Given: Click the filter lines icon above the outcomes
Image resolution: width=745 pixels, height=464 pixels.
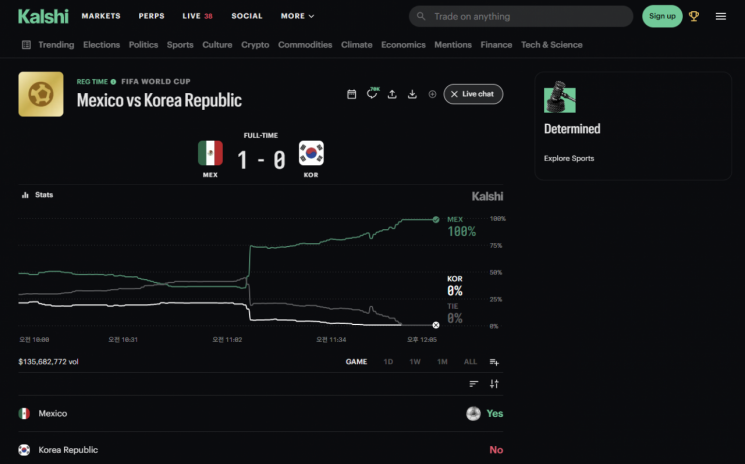Looking at the screenshot, I should (x=474, y=384).
